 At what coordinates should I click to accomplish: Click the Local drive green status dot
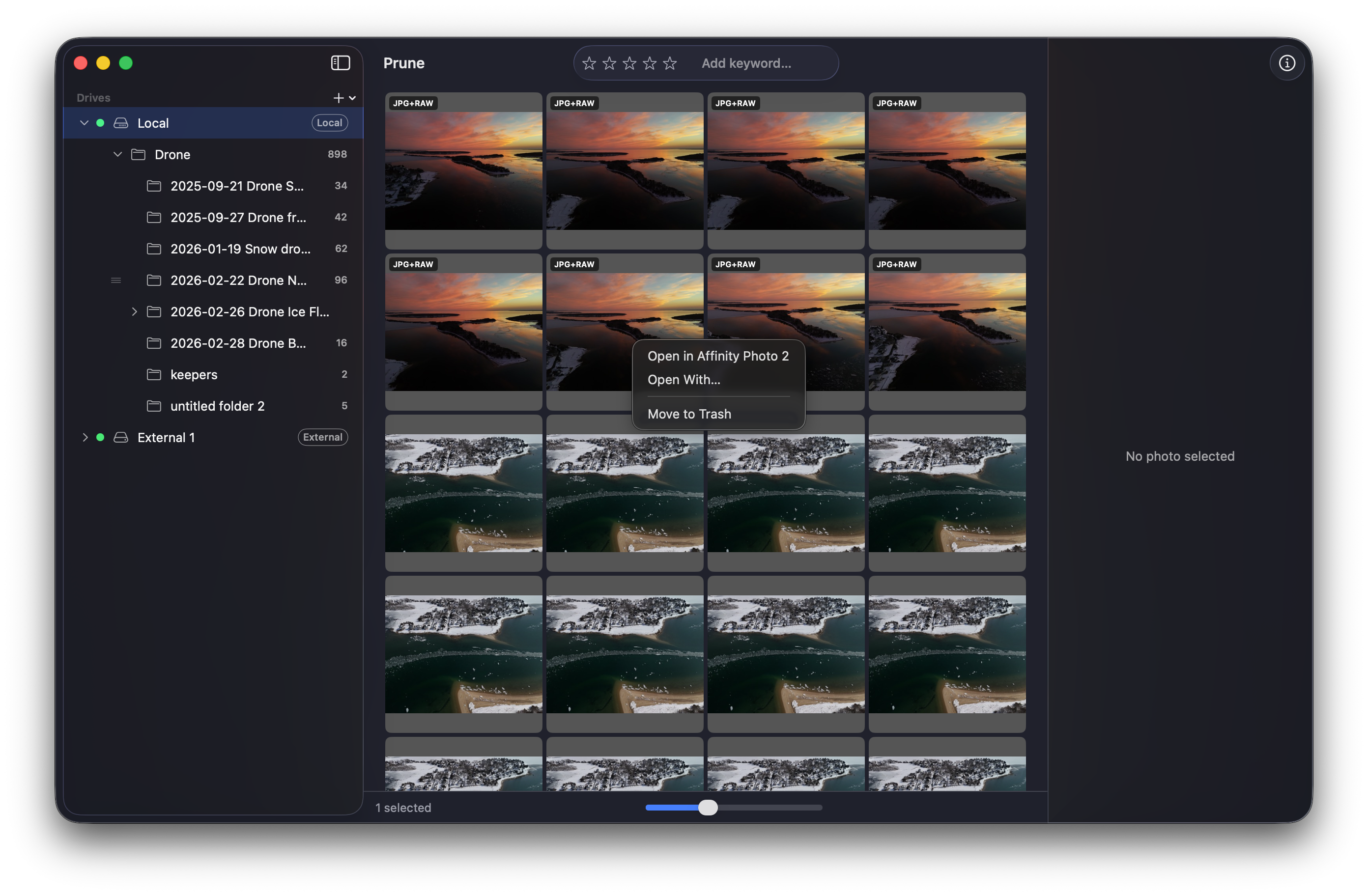[100, 122]
